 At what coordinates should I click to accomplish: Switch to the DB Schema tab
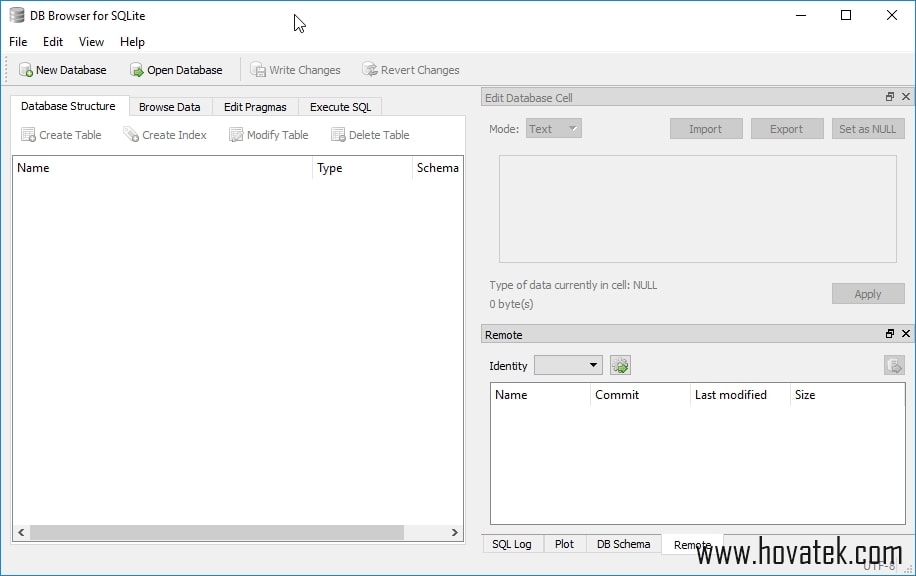(x=623, y=544)
